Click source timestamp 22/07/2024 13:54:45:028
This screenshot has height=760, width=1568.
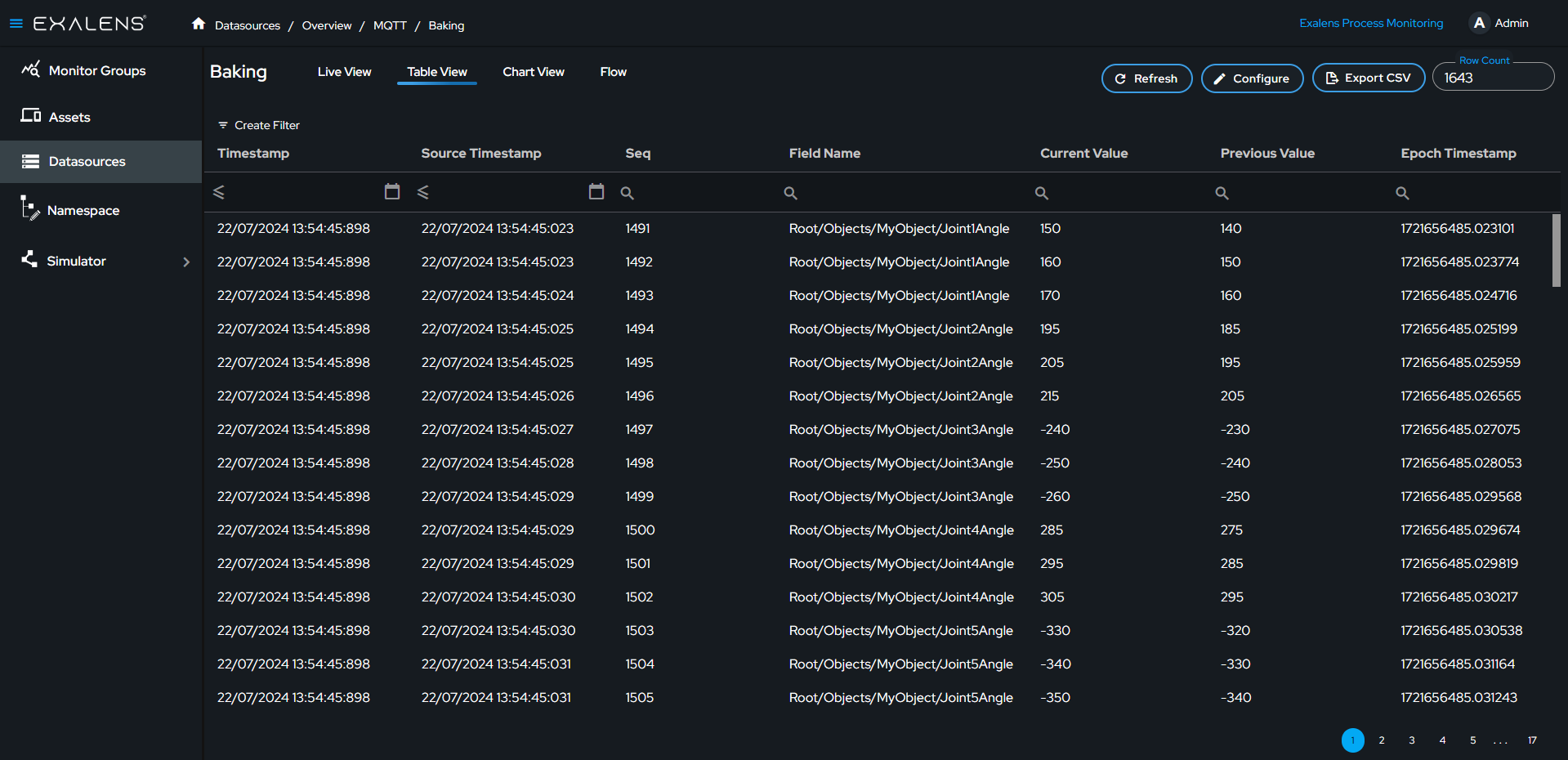click(x=498, y=463)
